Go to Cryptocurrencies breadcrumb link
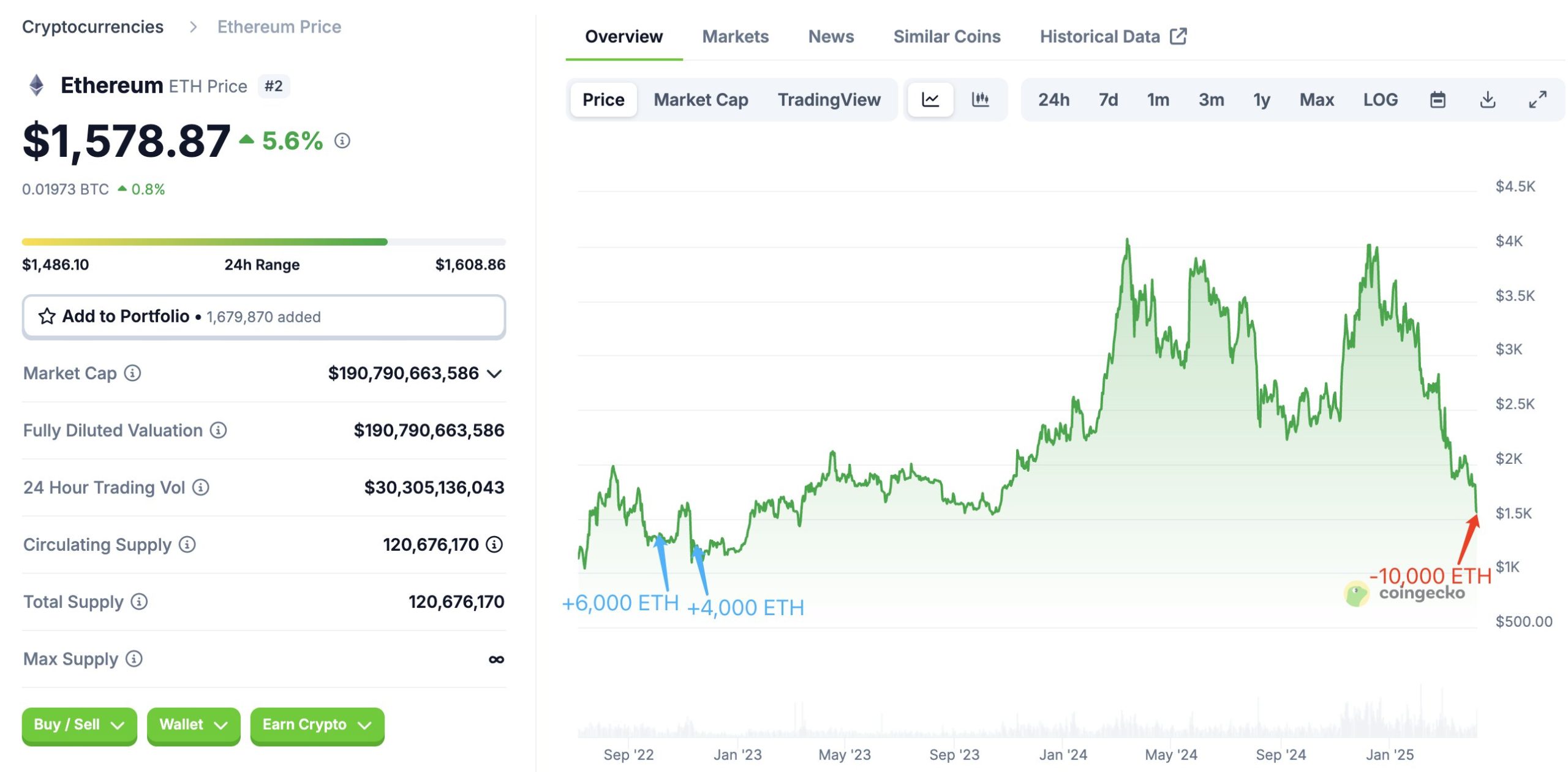Viewport: 1568px width, 772px height. [x=92, y=27]
